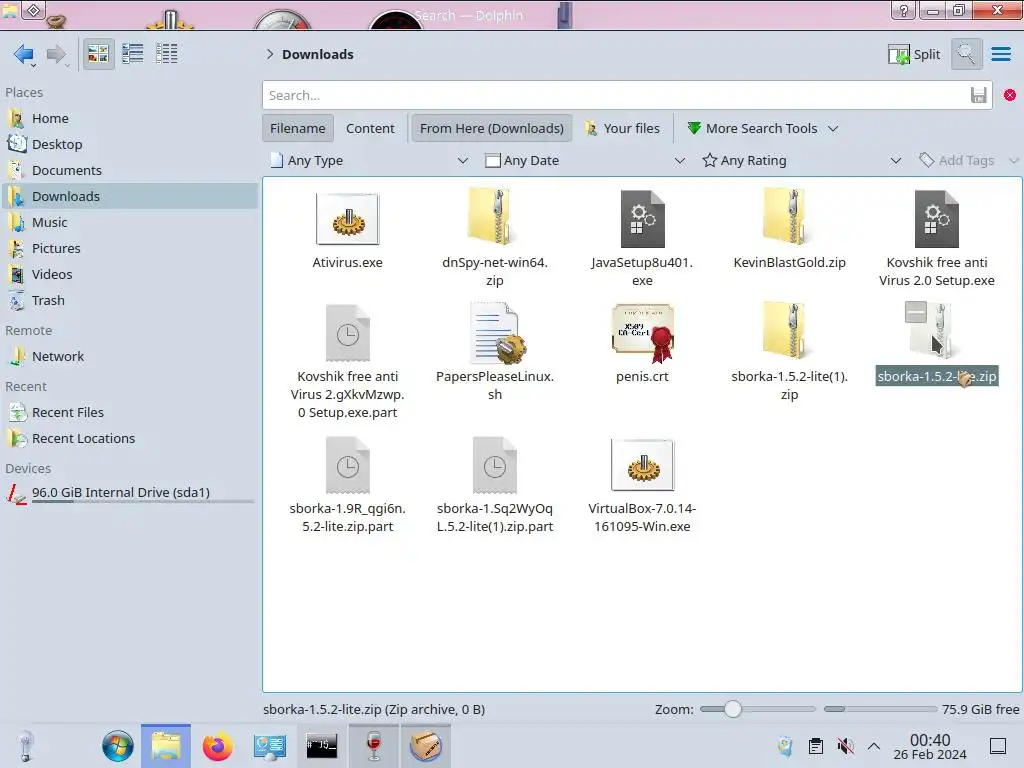Viewport: 1024px width, 768px height.
Task: Select PapersPleaseLinux.sh script icon
Action: 496,333
